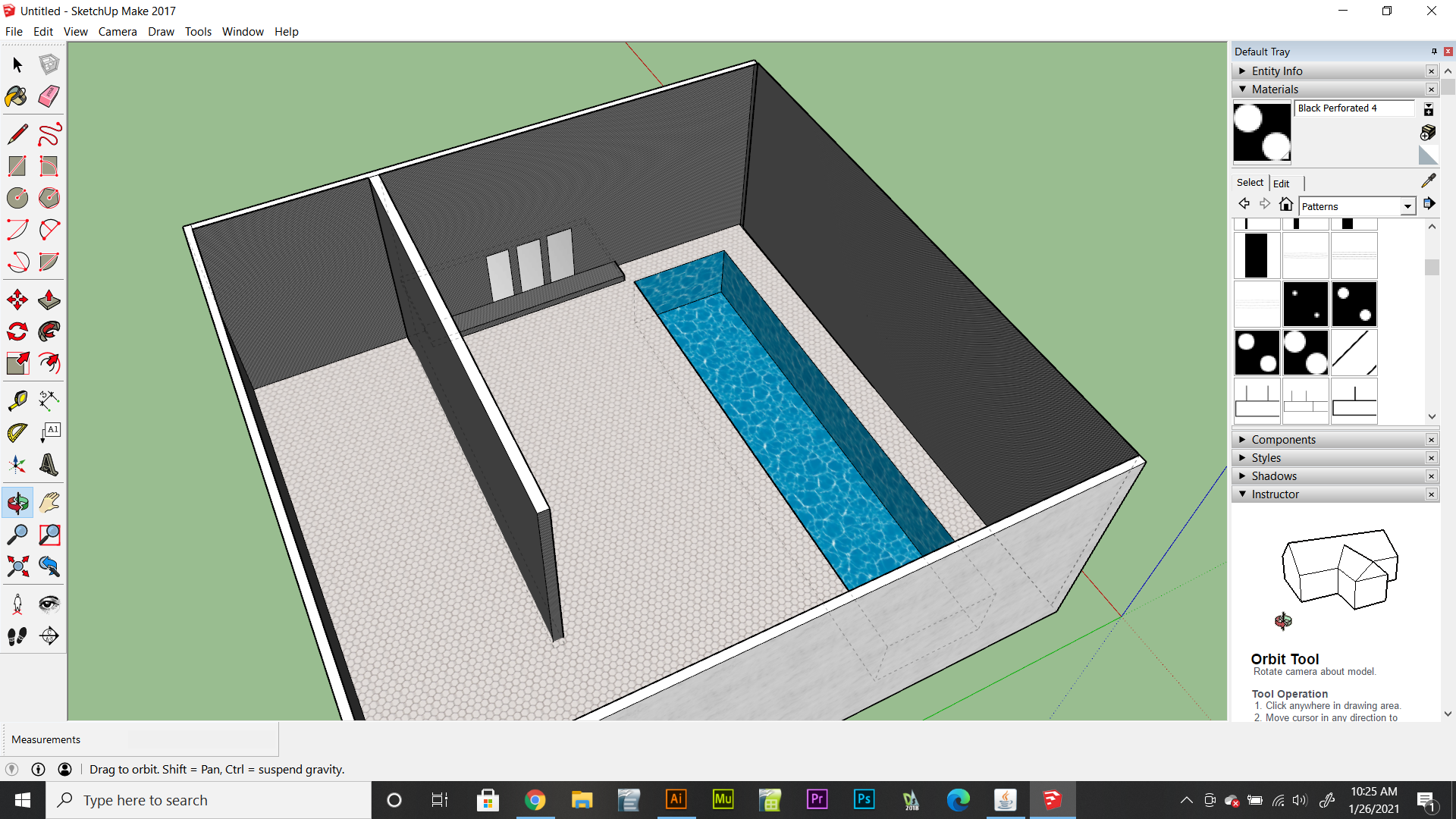This screenshot has width=1456, height=819.
Task: Open the Patterns library dropdown
Action: (x=1407, y=206)
